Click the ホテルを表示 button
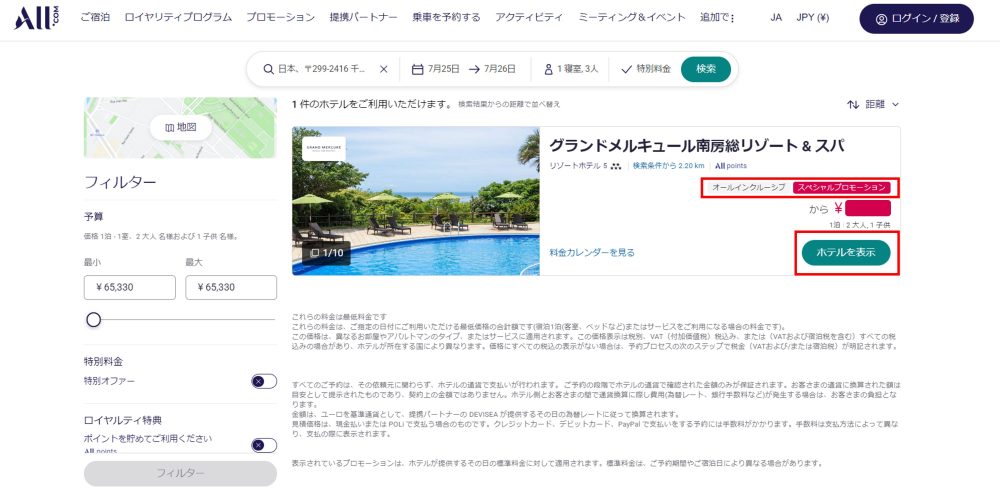The height and width of the screenshot is (493, 1000). pyautogui.click(x=845, y=252)
